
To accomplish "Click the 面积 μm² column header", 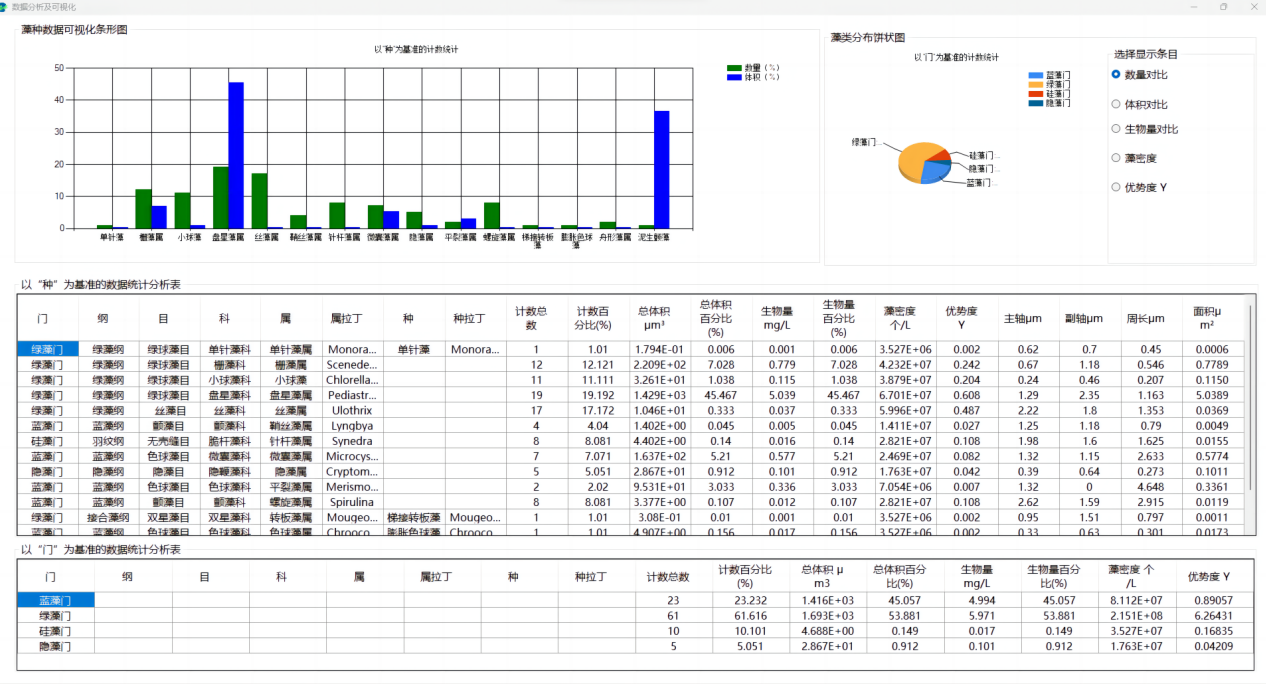I will coord(1213,318).
